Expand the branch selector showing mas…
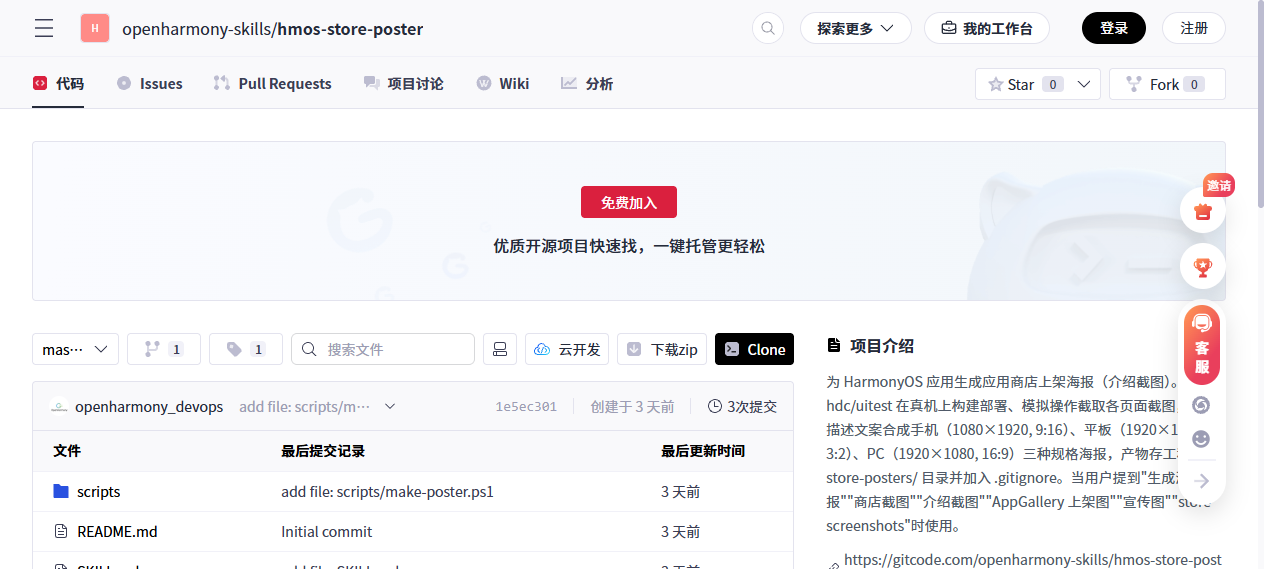 [x=75, y=349]
